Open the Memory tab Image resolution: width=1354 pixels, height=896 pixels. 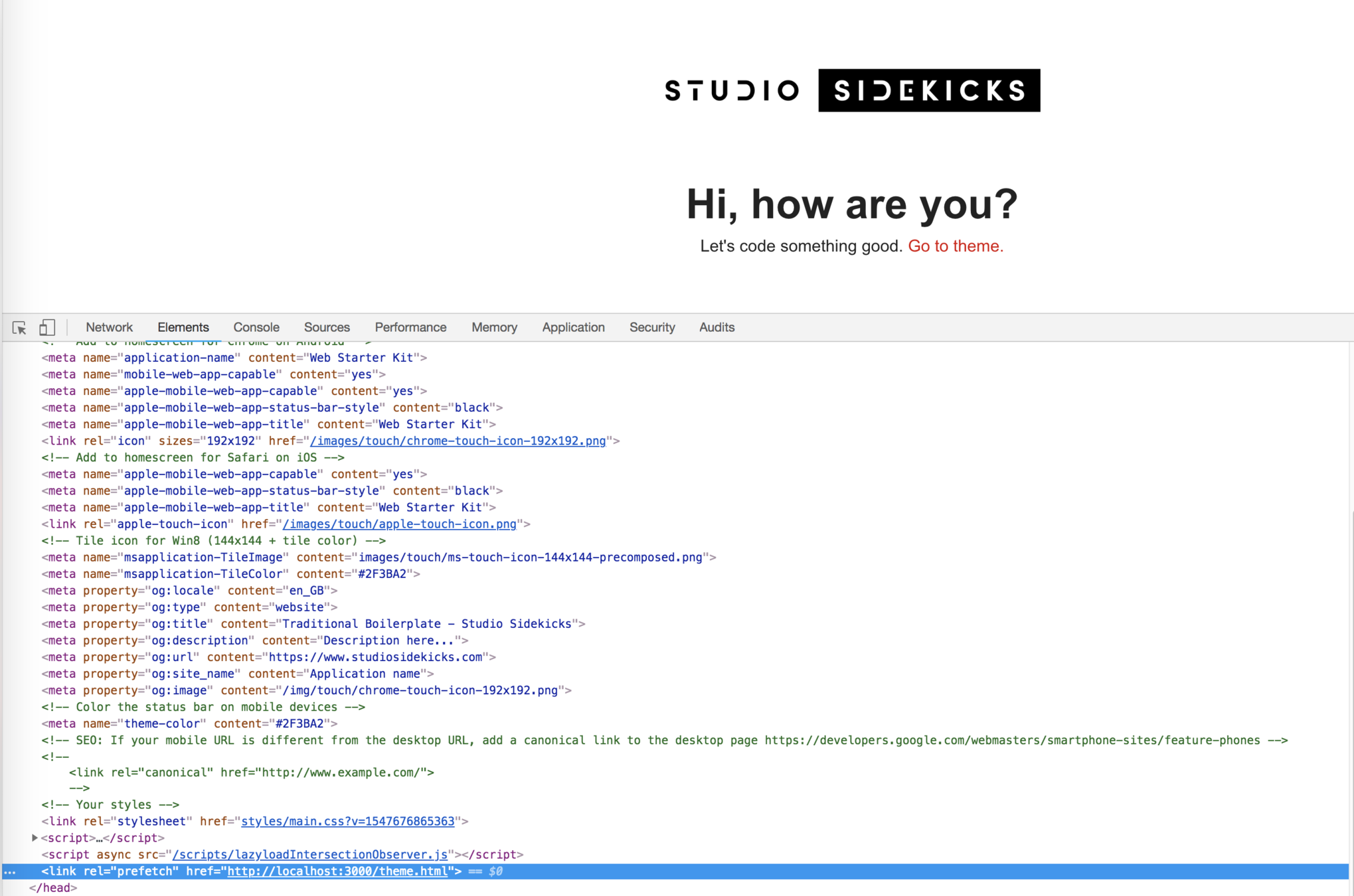(493, 327)
